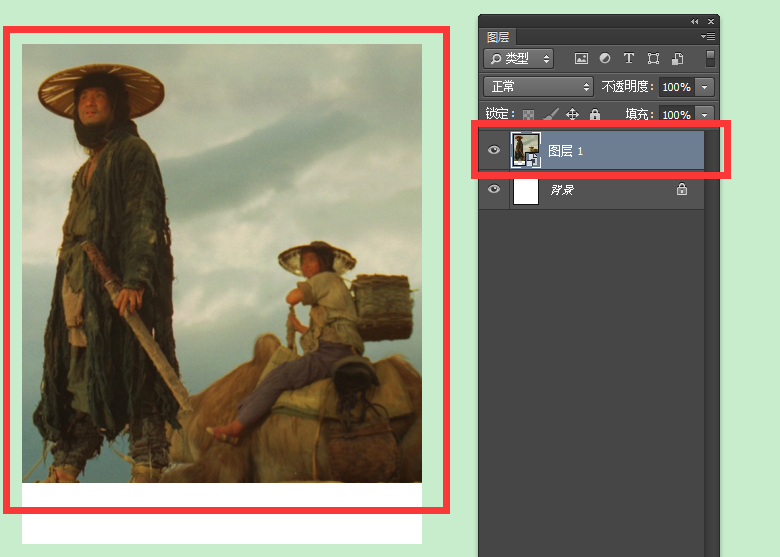
Task: Click the 不透明度 label
Action: pyautogui.click(x=627, y=87)
